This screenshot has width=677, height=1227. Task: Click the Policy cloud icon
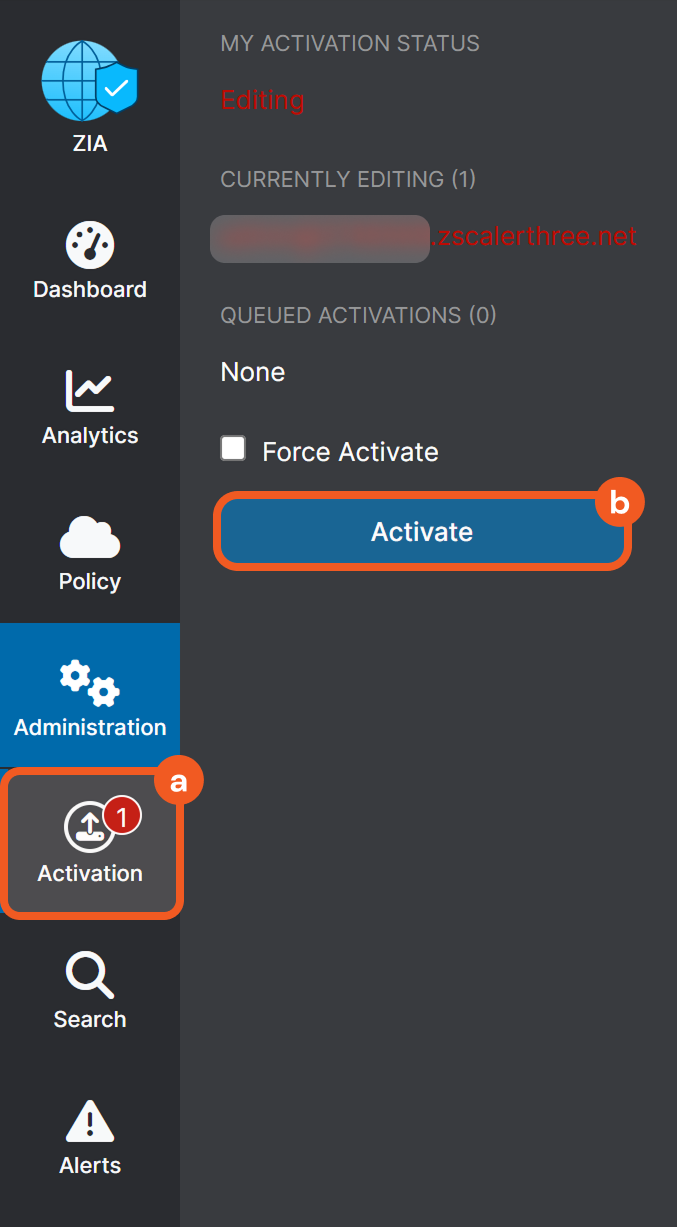[x=90, y=537]
